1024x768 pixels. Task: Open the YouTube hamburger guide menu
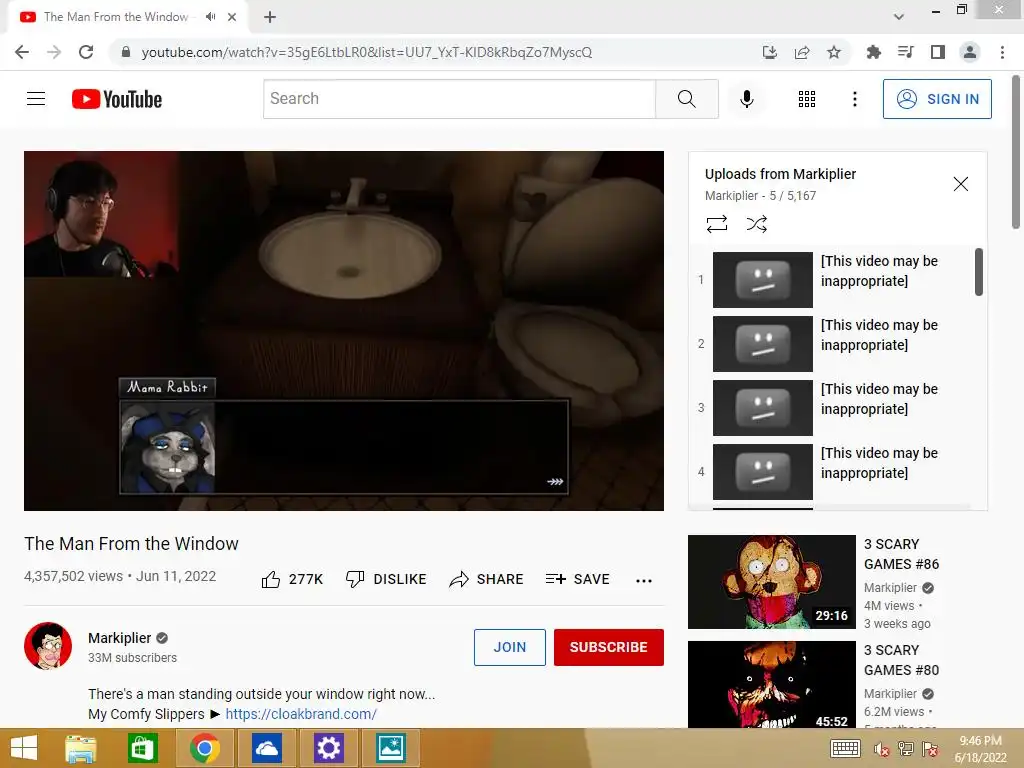[x=36, y=99]
